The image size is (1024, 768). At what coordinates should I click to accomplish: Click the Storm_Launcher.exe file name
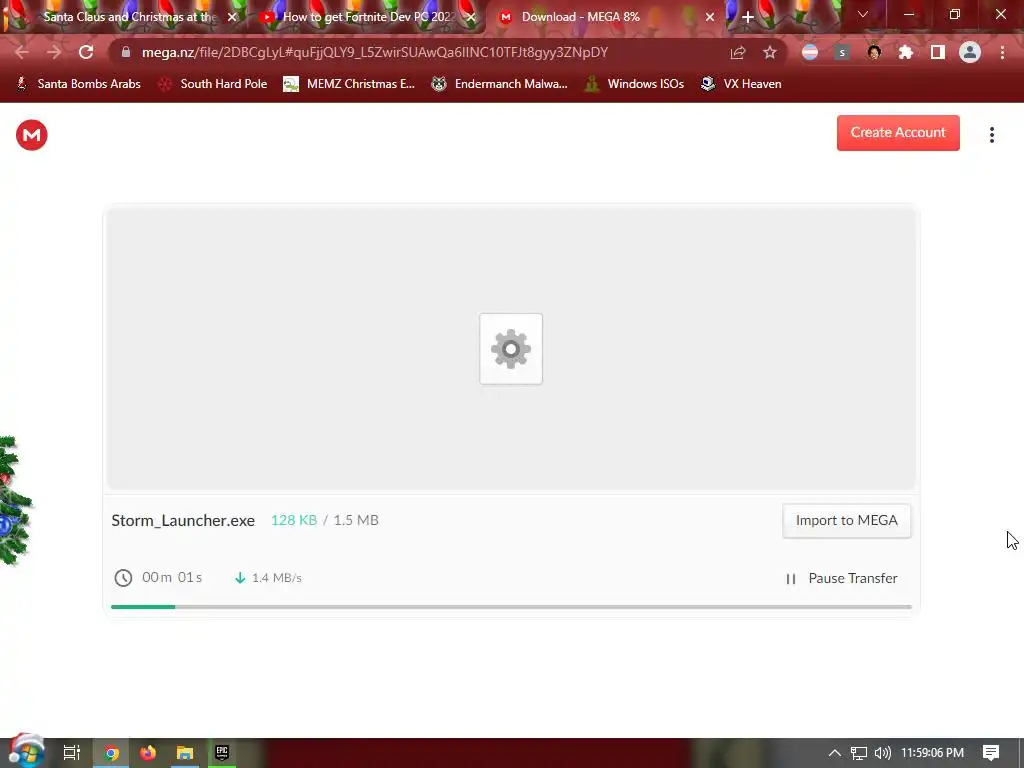coord(183,520)
